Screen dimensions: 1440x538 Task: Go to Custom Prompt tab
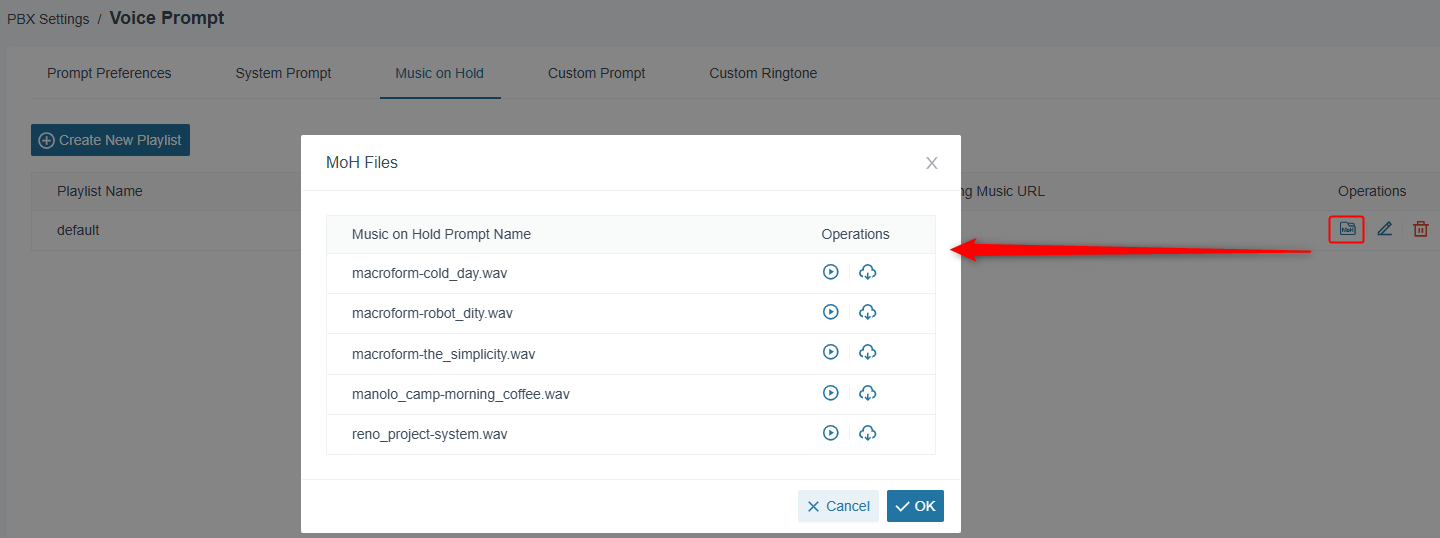(597, 73)
